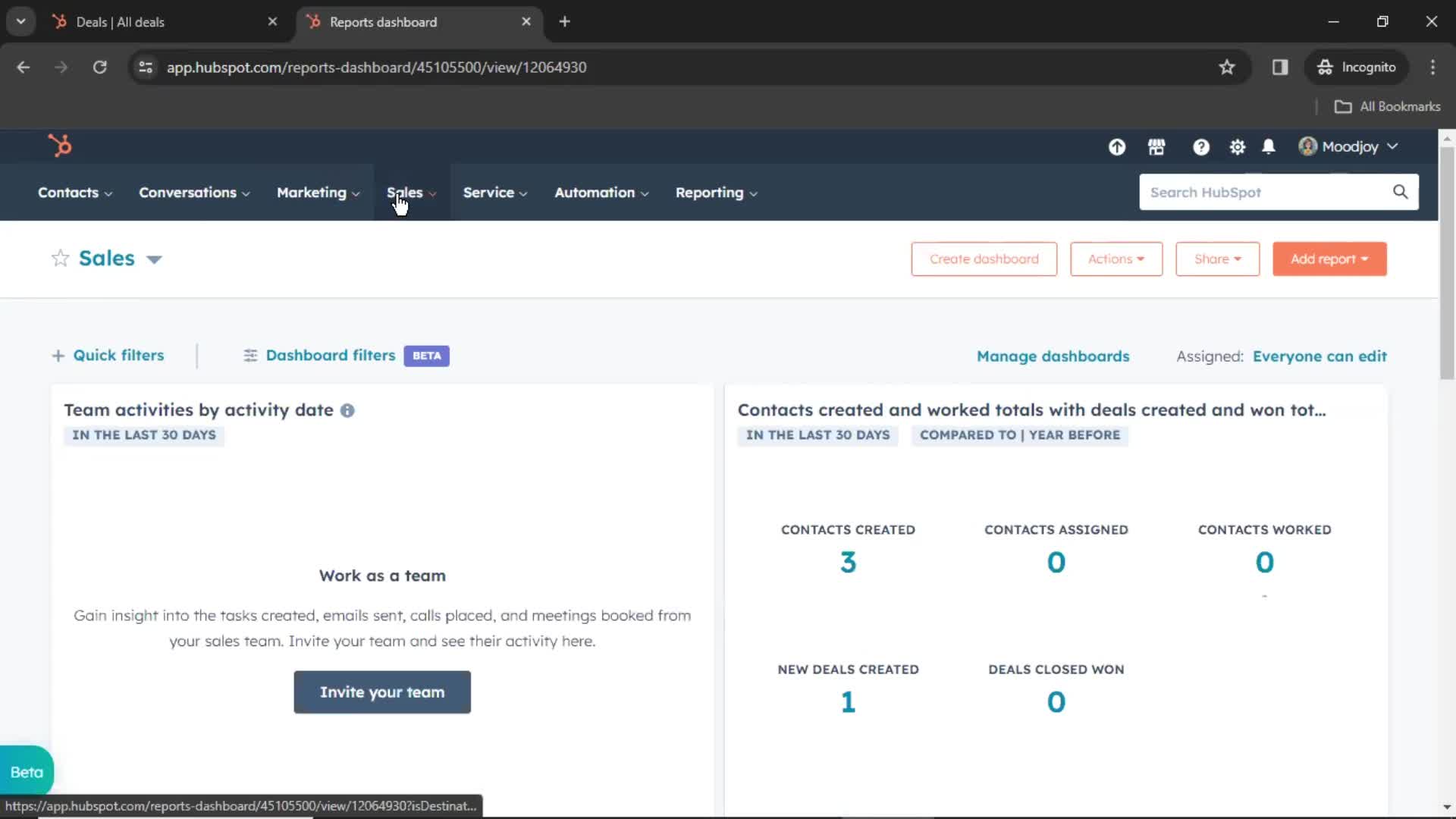Click the page vertical scrollbar

[1447, 263]
